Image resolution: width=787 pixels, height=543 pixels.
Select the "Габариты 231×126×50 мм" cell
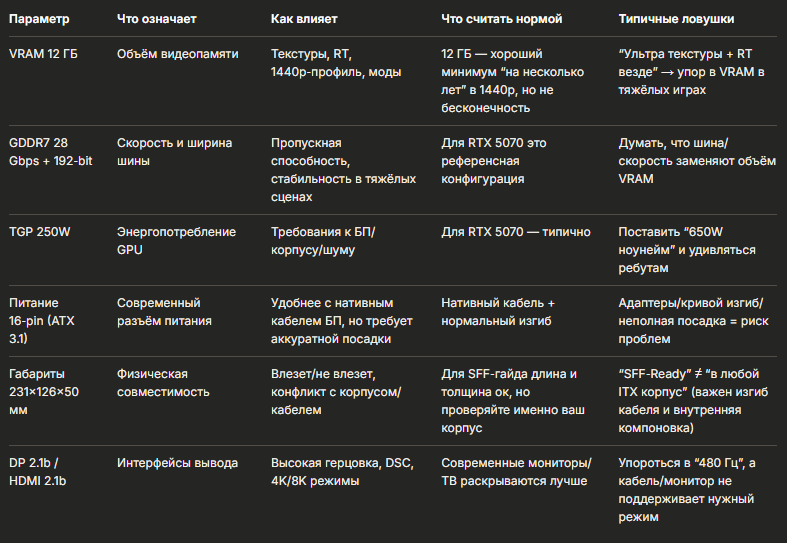pyautogui.click(x=44, y=392)
